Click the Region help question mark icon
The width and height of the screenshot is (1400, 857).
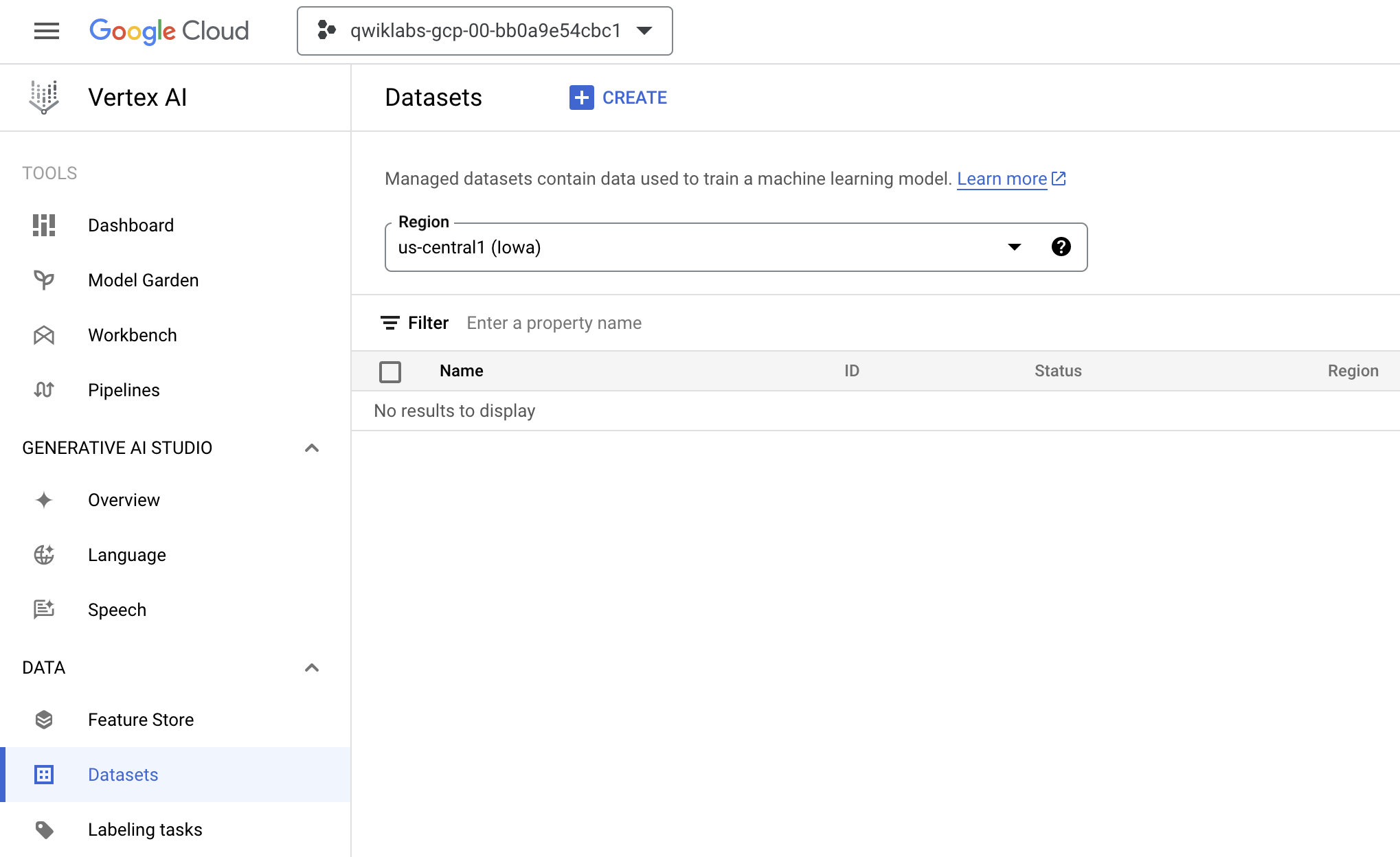click(x=1061, y=247)
